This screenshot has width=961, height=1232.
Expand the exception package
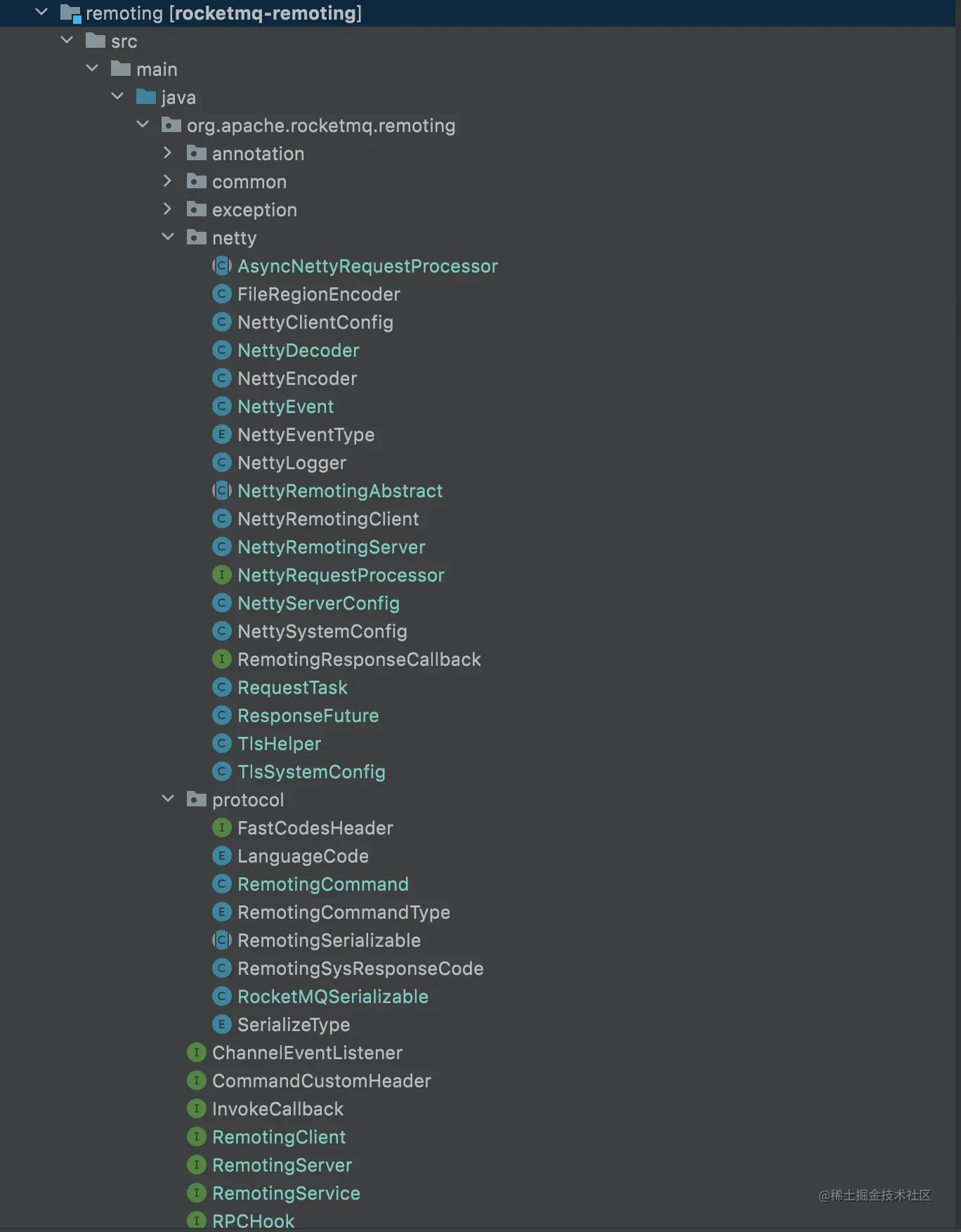pyautogui.click(x=167, y=209)
